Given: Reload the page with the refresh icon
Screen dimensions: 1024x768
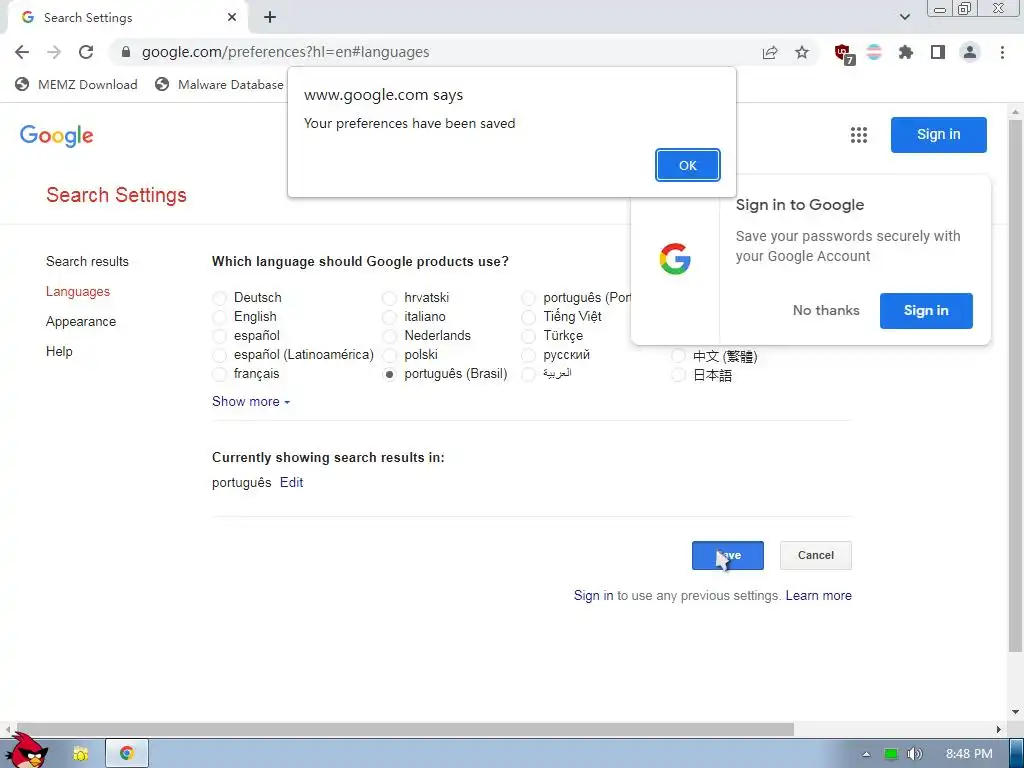Looking at the screenshot, I should pos(86,52).
